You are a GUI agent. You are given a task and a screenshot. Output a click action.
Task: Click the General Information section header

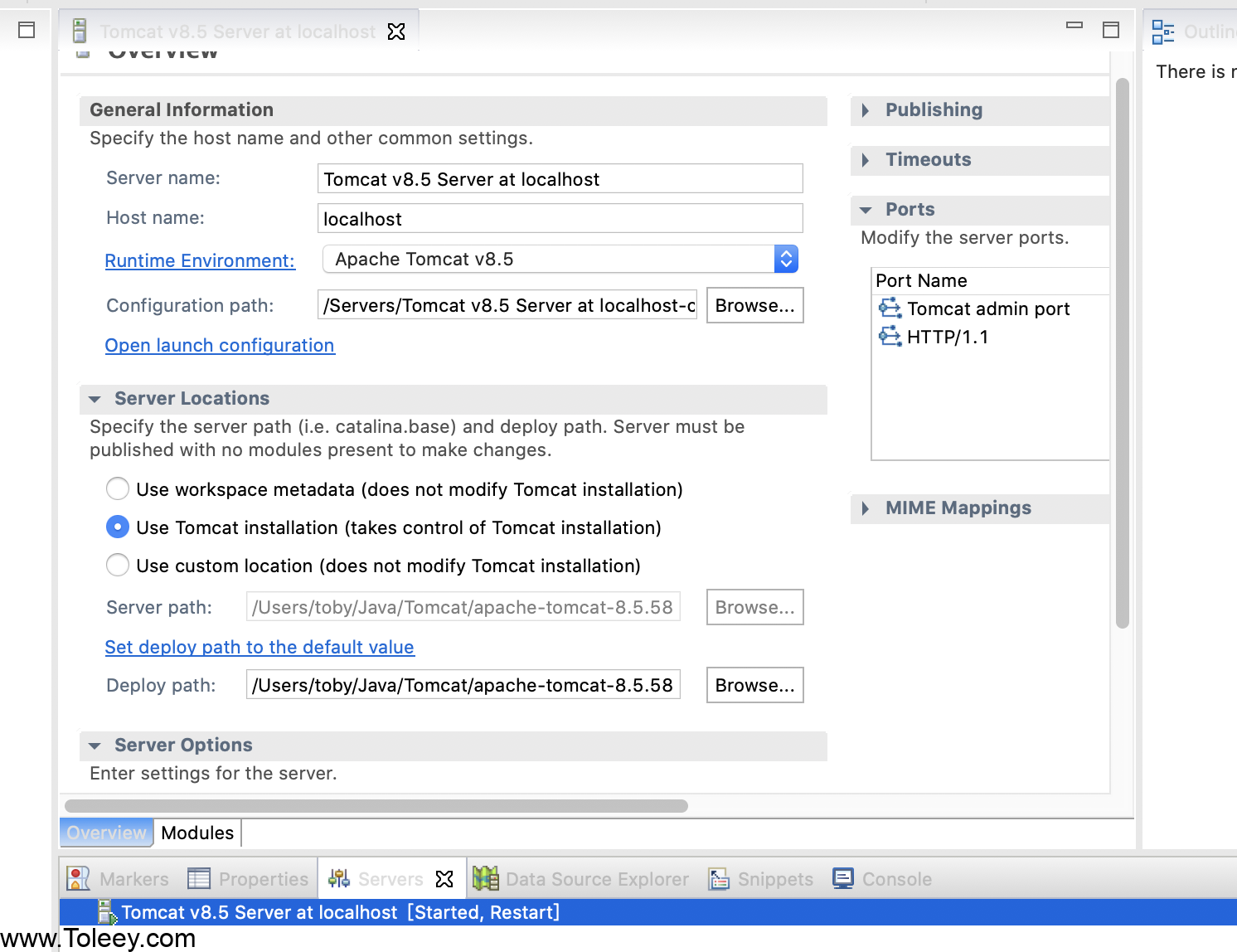pos(454,110)
